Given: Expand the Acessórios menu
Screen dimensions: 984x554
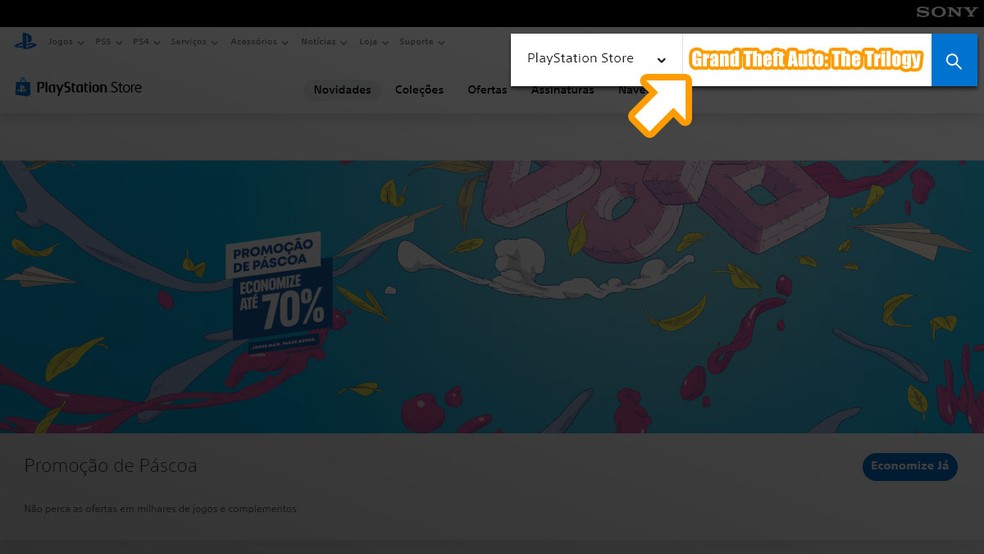Looking at the screenshot, I should (x=259, y=42).
